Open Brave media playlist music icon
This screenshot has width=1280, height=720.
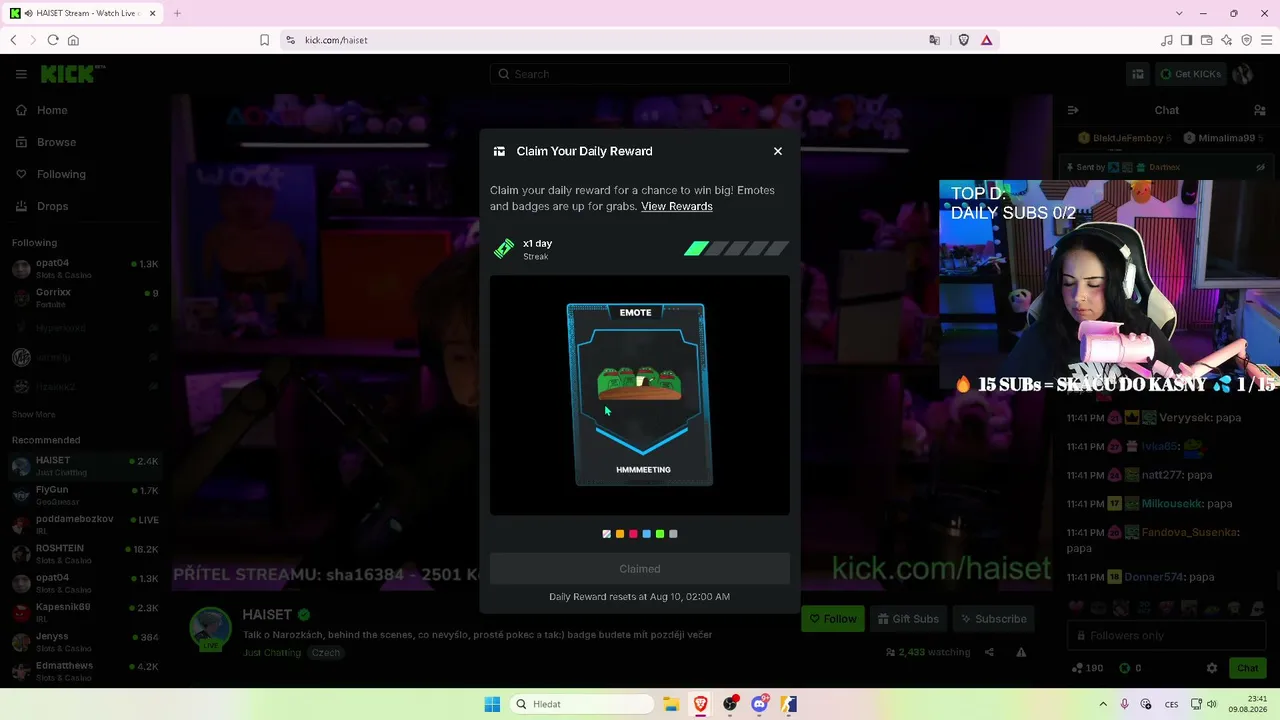1167,40
